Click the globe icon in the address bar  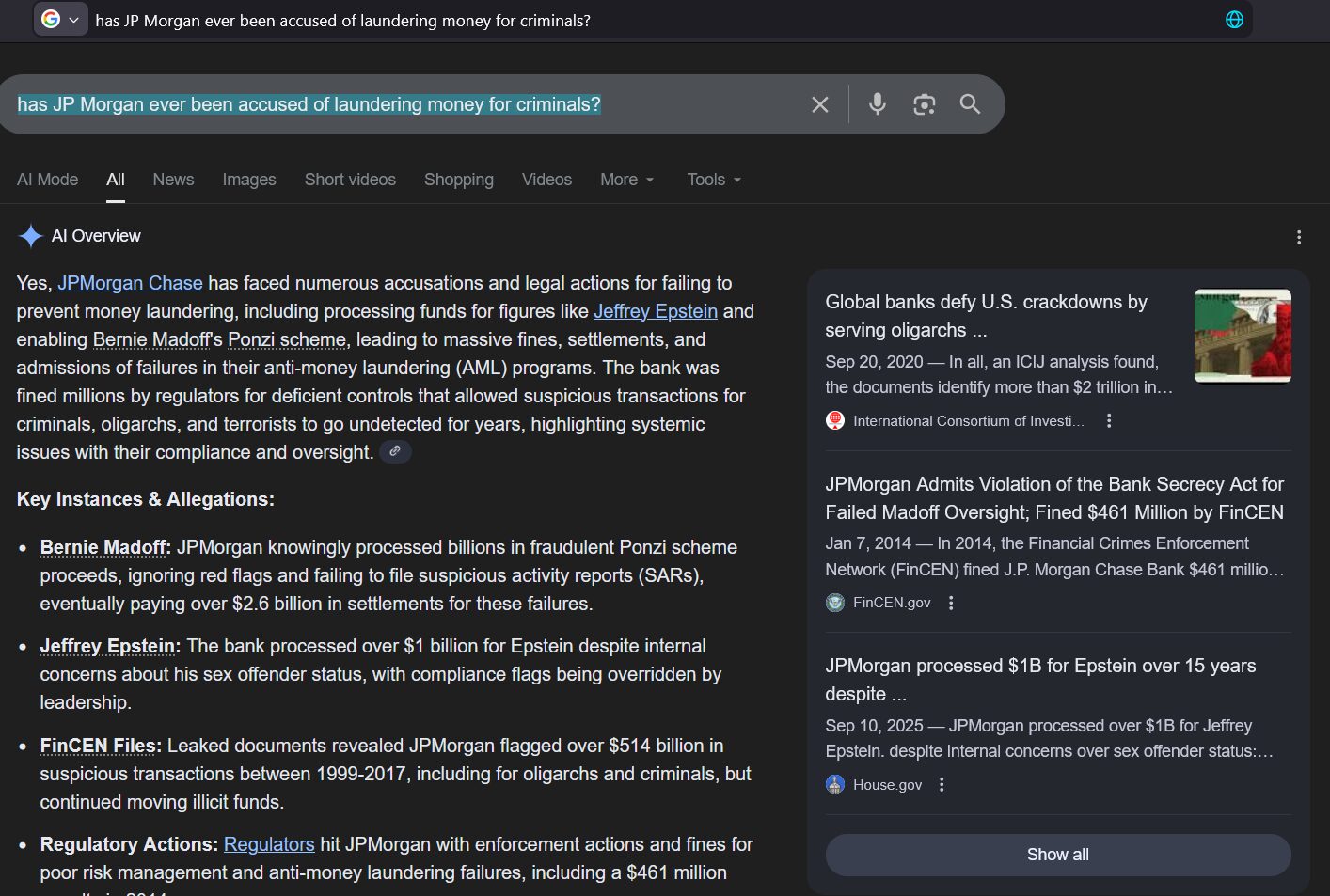[x=1234, y=20]
